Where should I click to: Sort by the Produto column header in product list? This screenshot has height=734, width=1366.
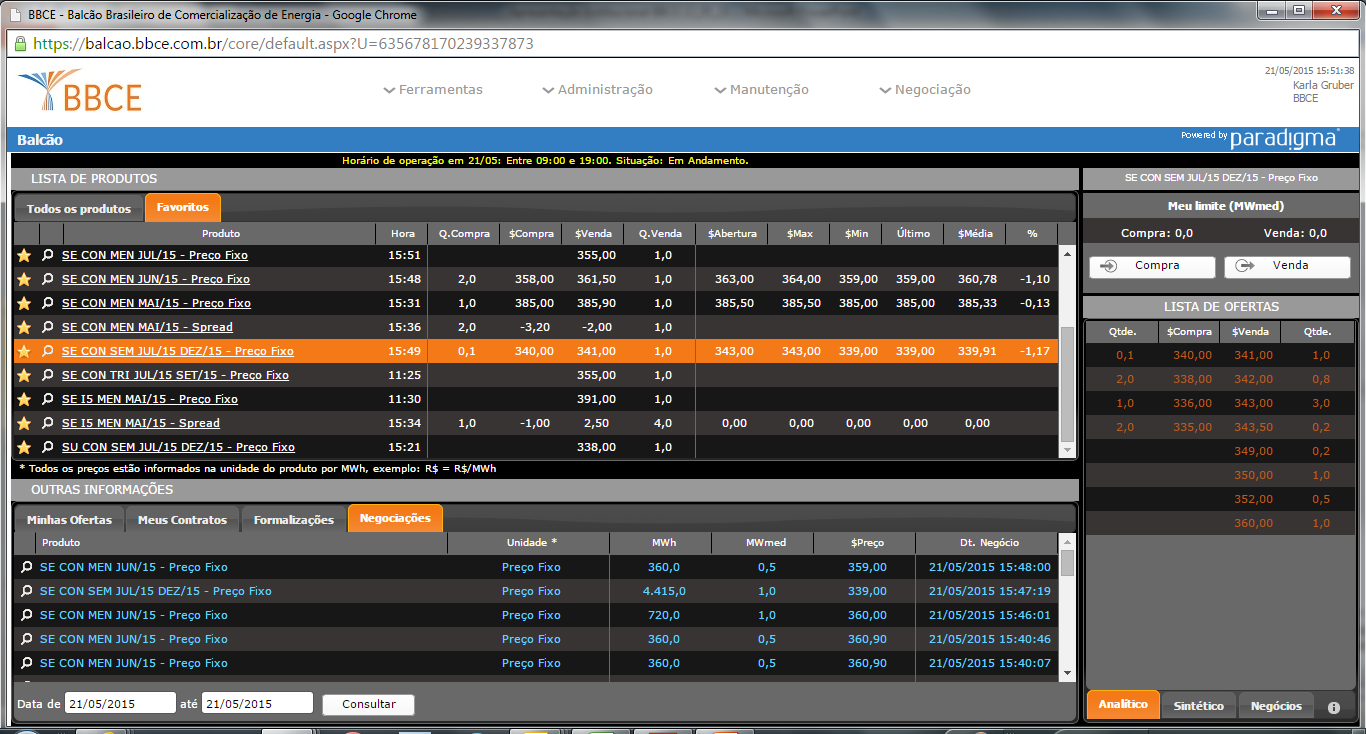click(220, 233)
